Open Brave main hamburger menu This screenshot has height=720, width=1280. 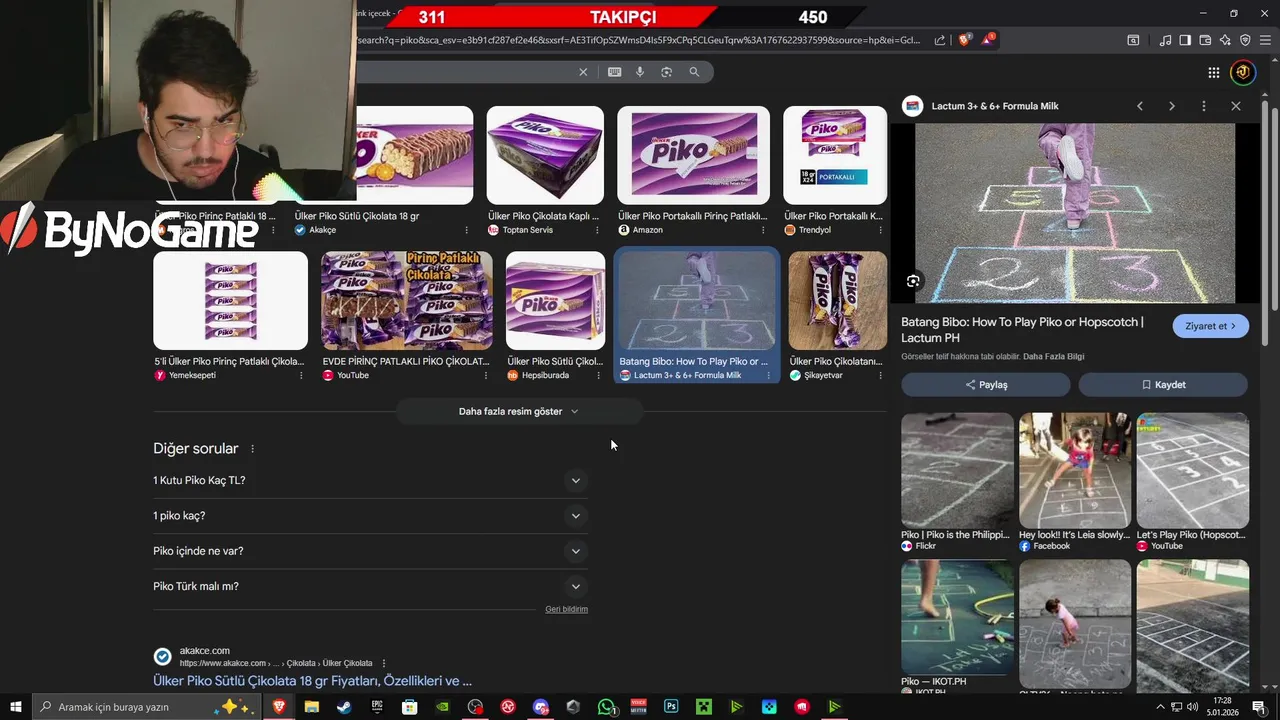tap(1265, 40)
